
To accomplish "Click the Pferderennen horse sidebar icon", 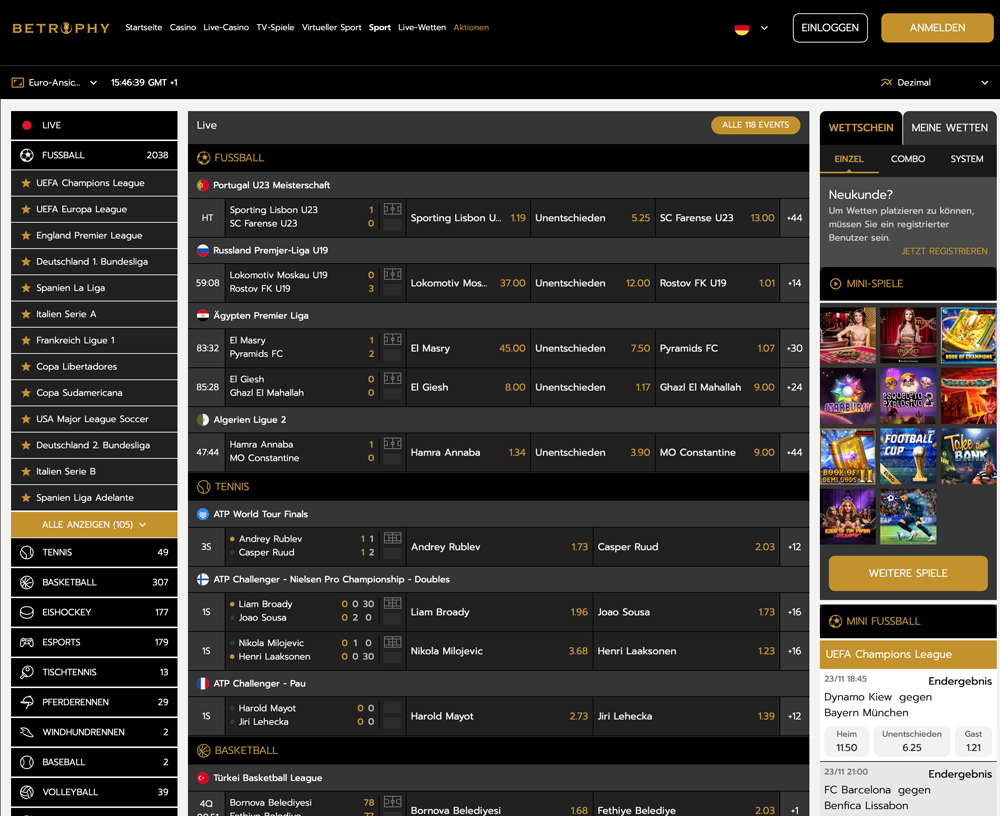I will [x=27, y=702].
